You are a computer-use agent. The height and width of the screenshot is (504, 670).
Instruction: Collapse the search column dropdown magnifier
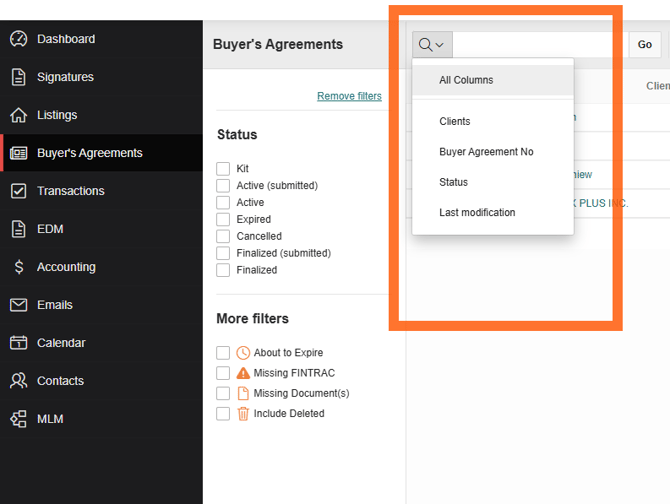432,45
